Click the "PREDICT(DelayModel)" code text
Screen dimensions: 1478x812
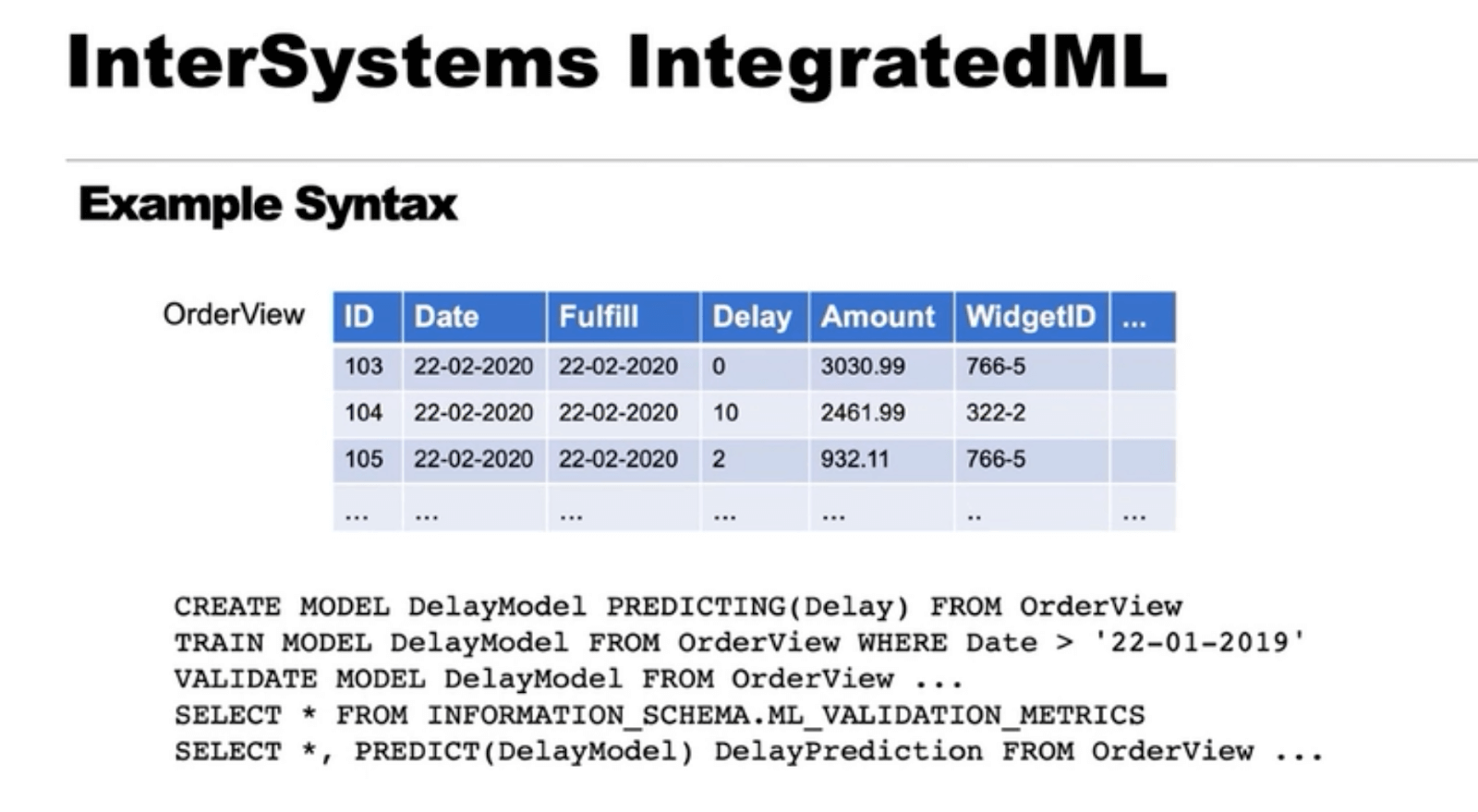coord(524,751)
